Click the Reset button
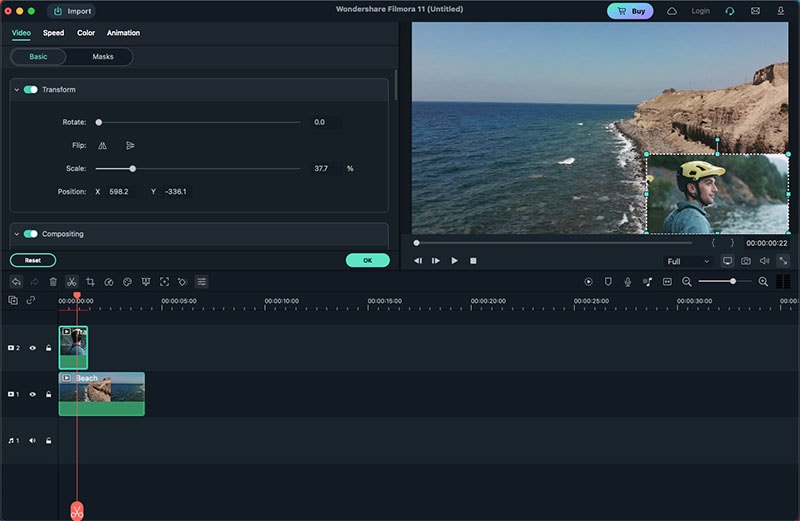800x521 pixels. coord(33,260)
